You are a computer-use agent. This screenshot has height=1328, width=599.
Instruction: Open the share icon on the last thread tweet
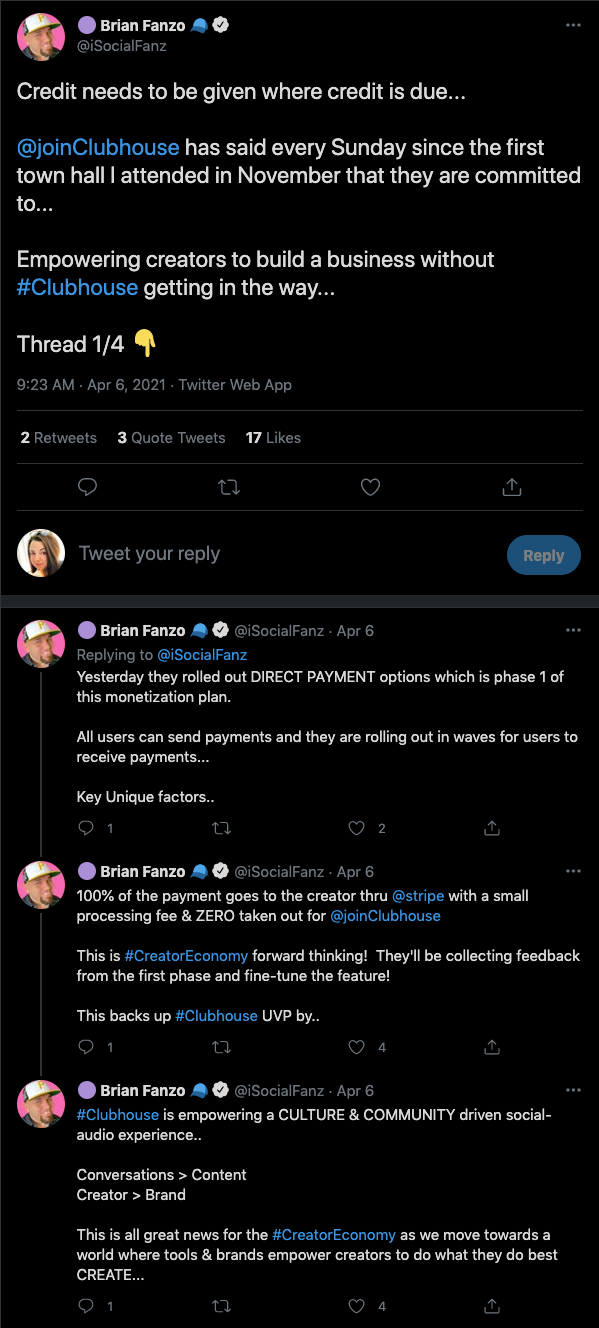[491, 1306]
